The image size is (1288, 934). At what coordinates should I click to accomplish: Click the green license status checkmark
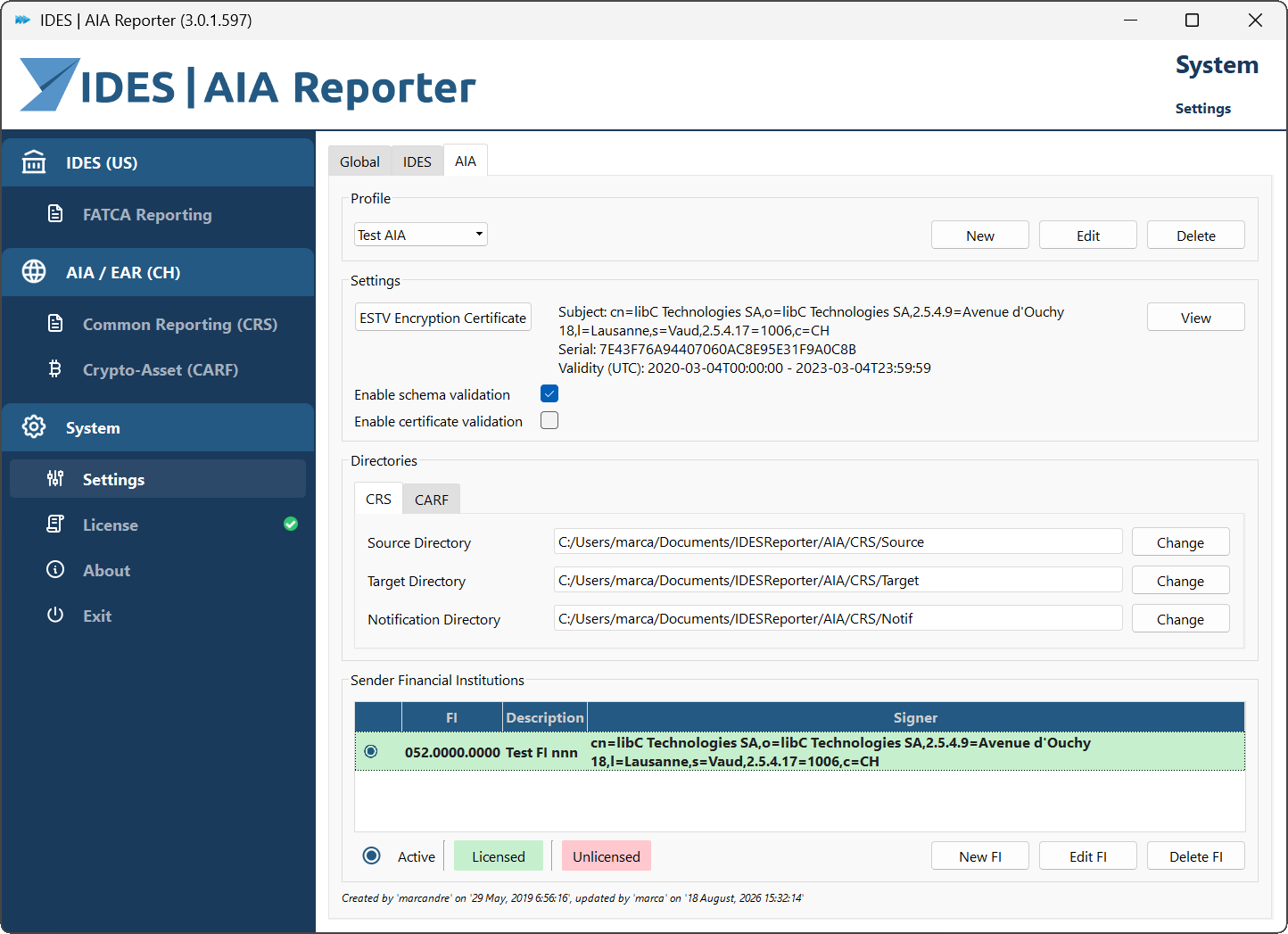(291, 525)
